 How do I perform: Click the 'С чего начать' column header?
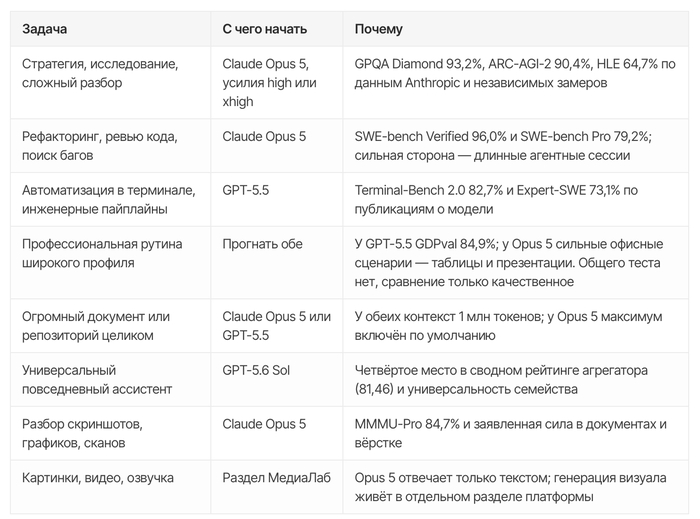[x=277, y=29]
